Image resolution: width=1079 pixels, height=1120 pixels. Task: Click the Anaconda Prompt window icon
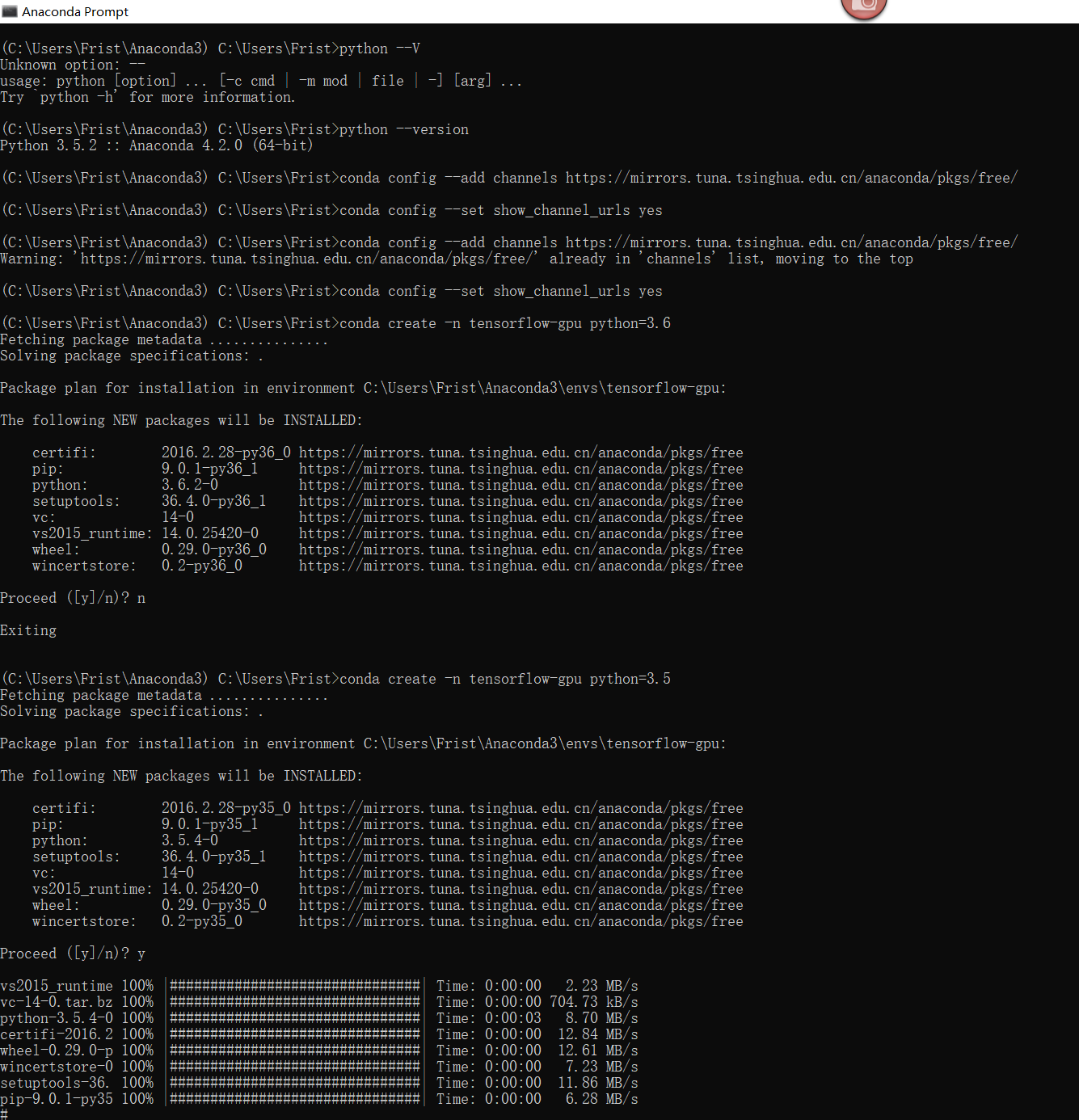[x=10, y=11]
